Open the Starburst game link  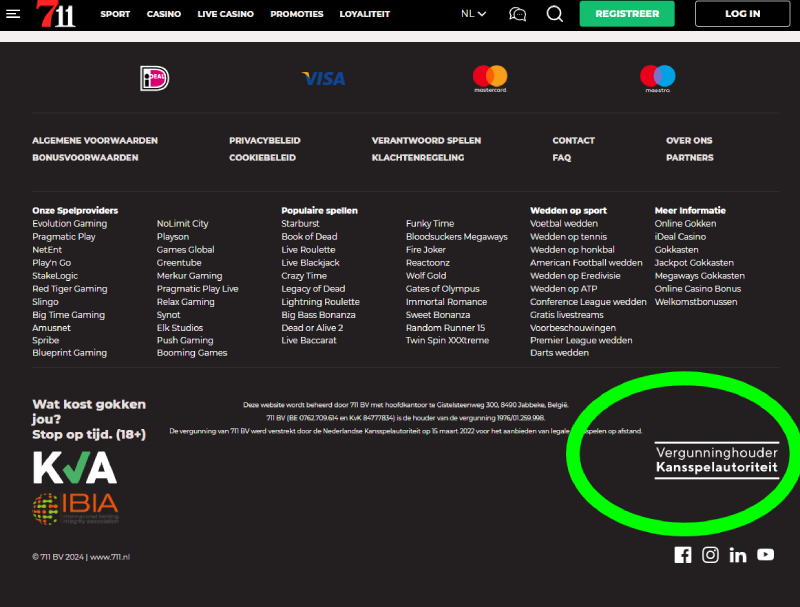301,223
